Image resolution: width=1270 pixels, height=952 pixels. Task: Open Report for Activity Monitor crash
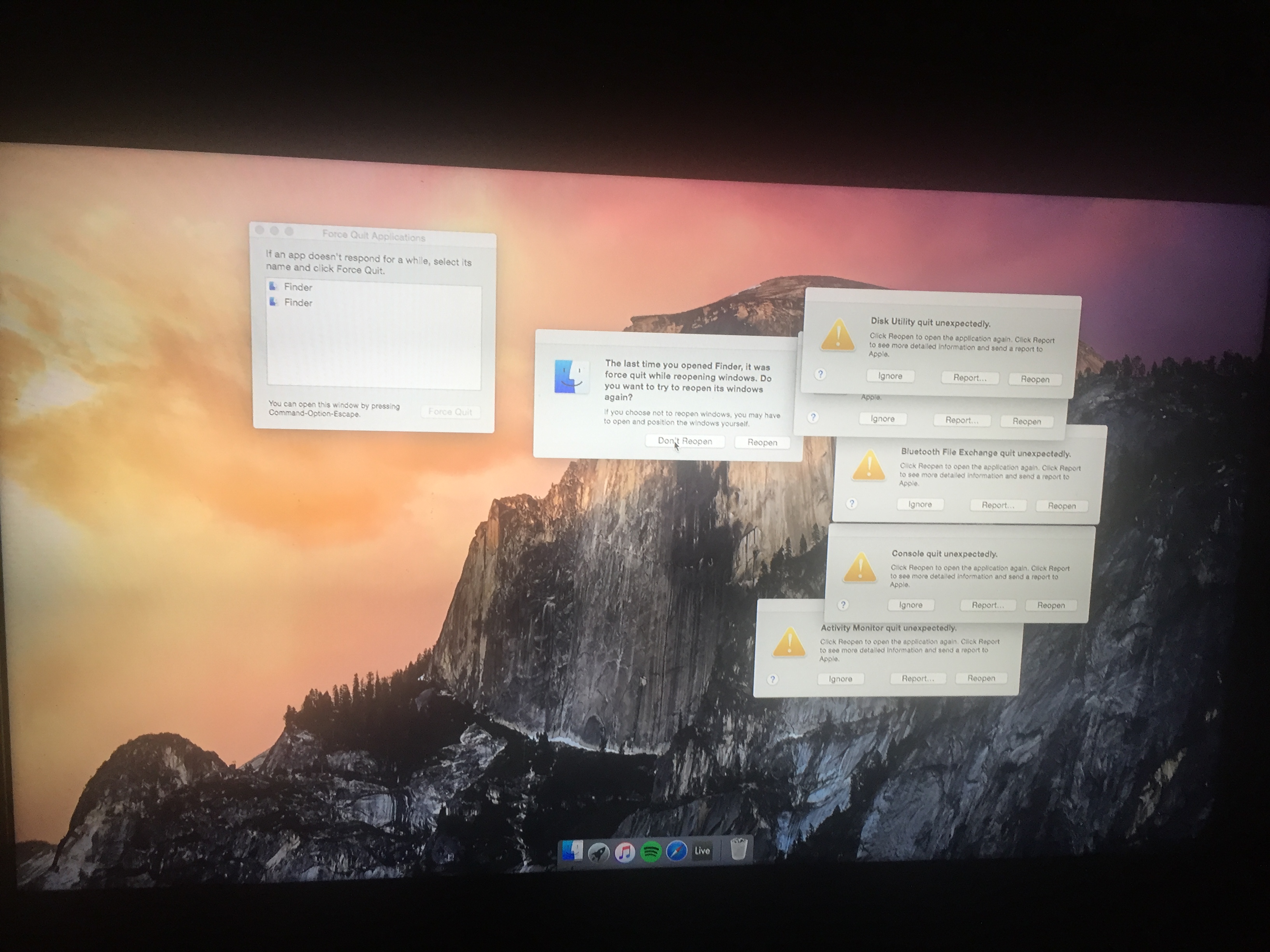click(917, 678)
